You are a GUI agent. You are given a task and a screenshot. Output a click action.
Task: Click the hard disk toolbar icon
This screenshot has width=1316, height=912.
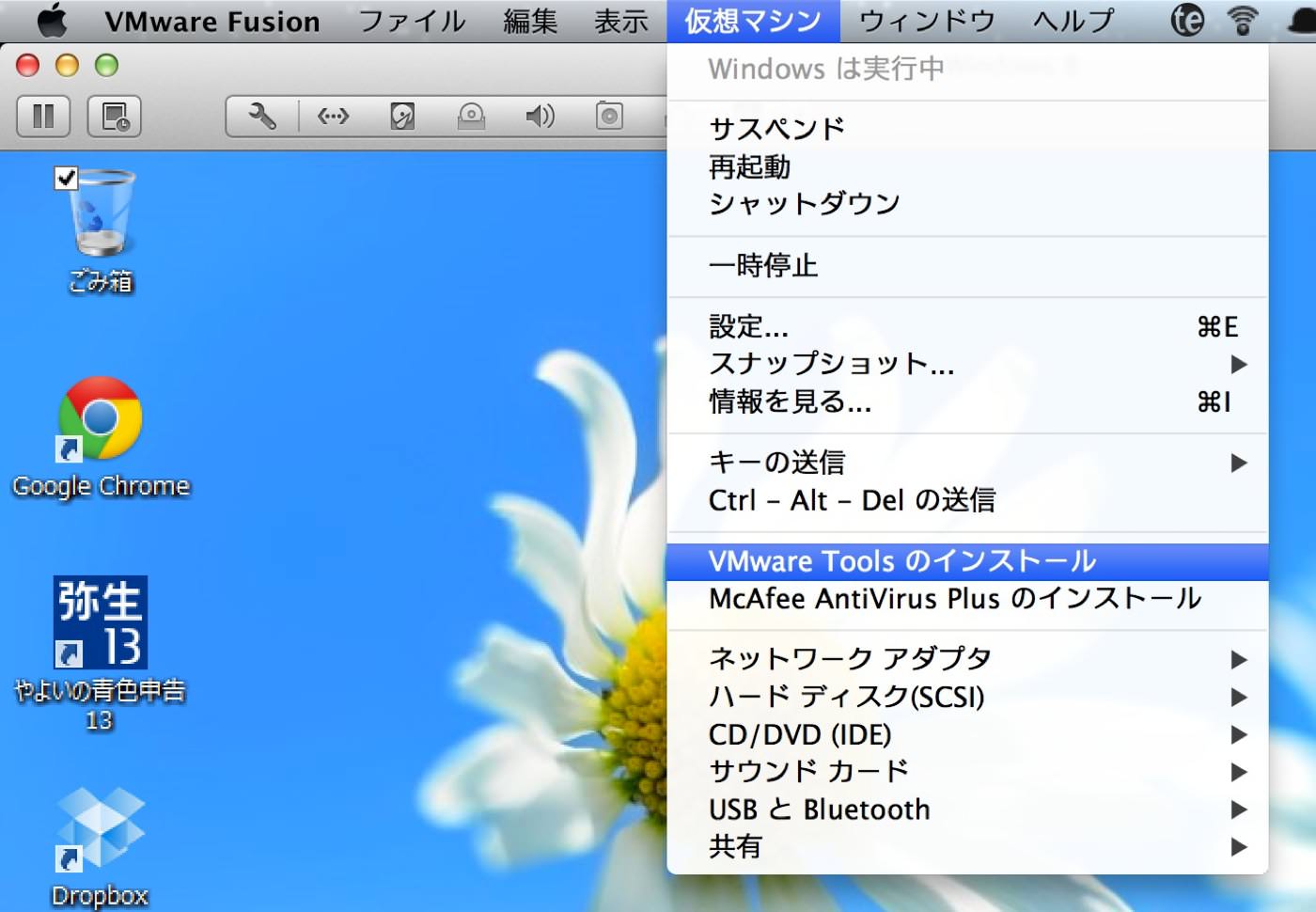tap(402, 117)
